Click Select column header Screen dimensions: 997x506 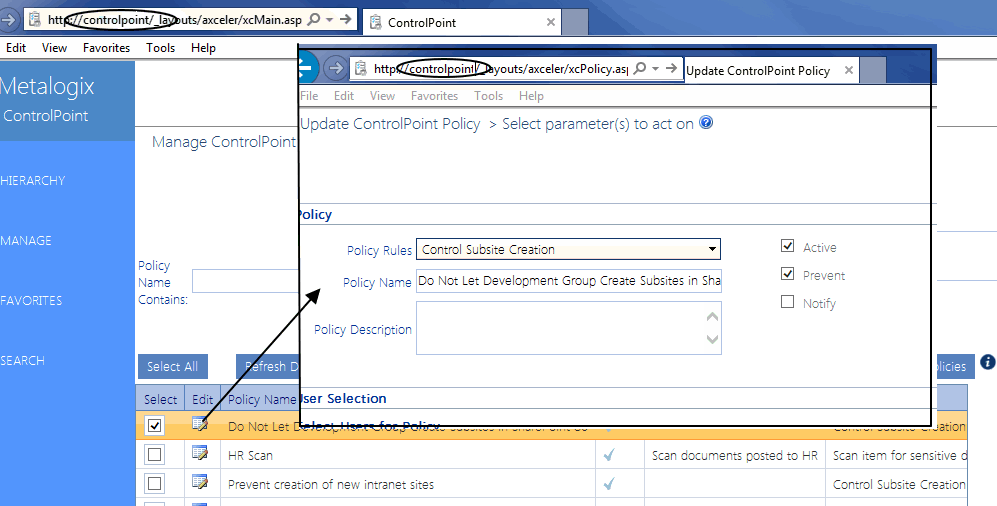pos(160,399)
